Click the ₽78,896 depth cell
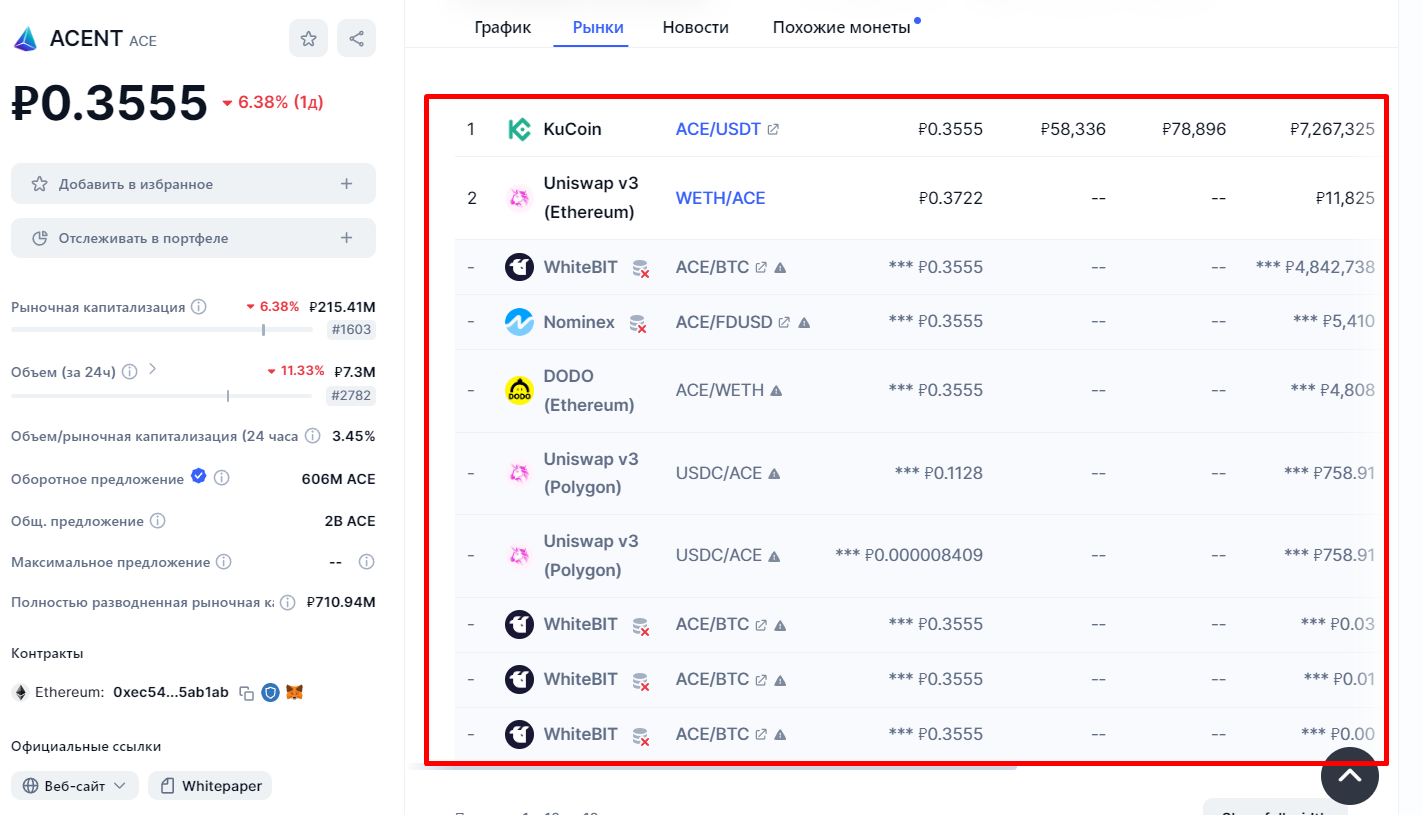The height and width of the screenshot is (815, 1422). [x=1194, y=129]
